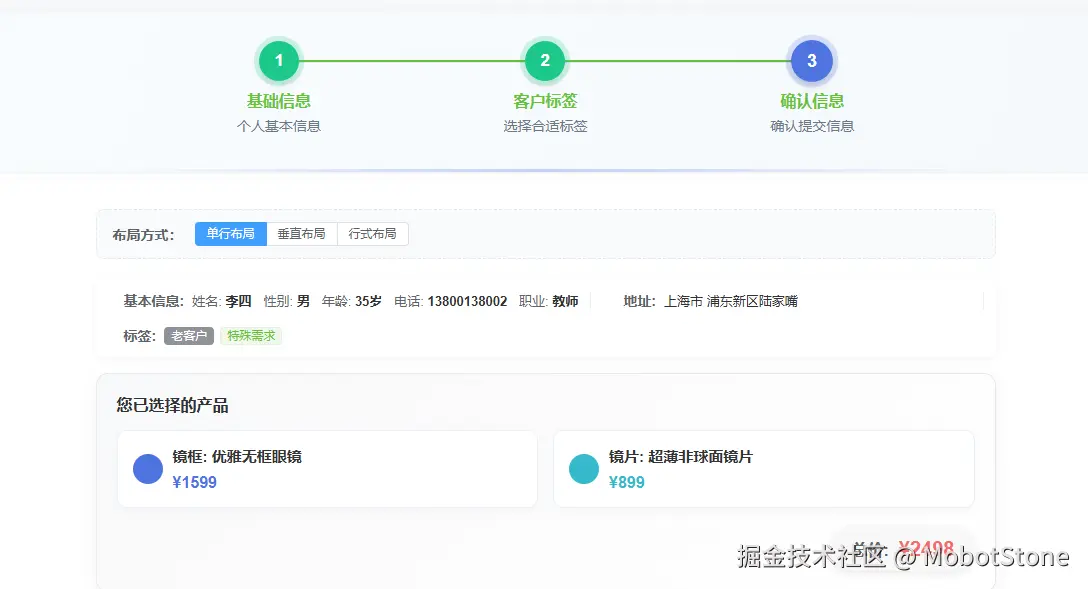Click the phone number 13800138002
The image size is (1088, 589).
pos(467,300)
